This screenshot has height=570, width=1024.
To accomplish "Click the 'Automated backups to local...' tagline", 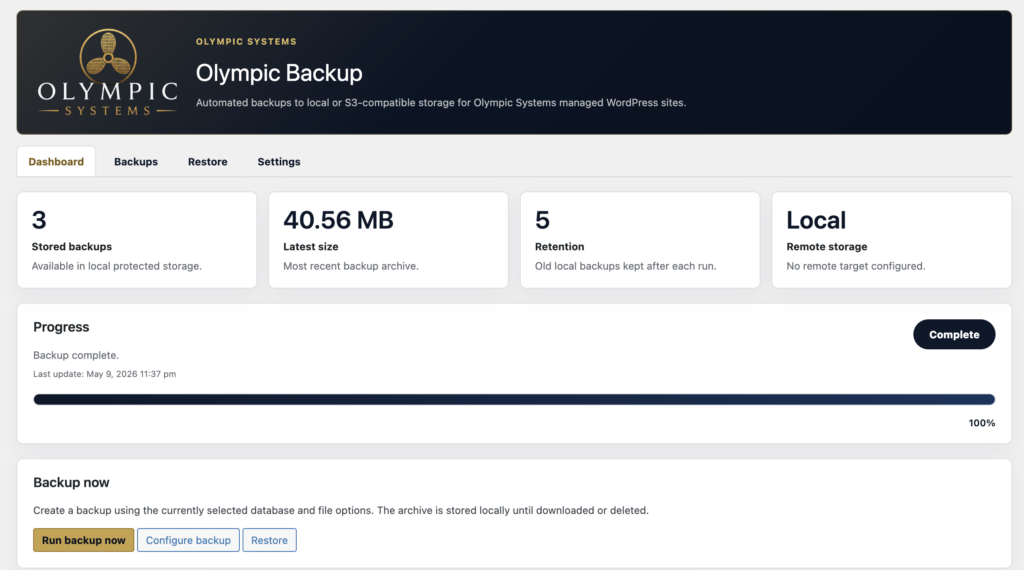I will [441, 103].
